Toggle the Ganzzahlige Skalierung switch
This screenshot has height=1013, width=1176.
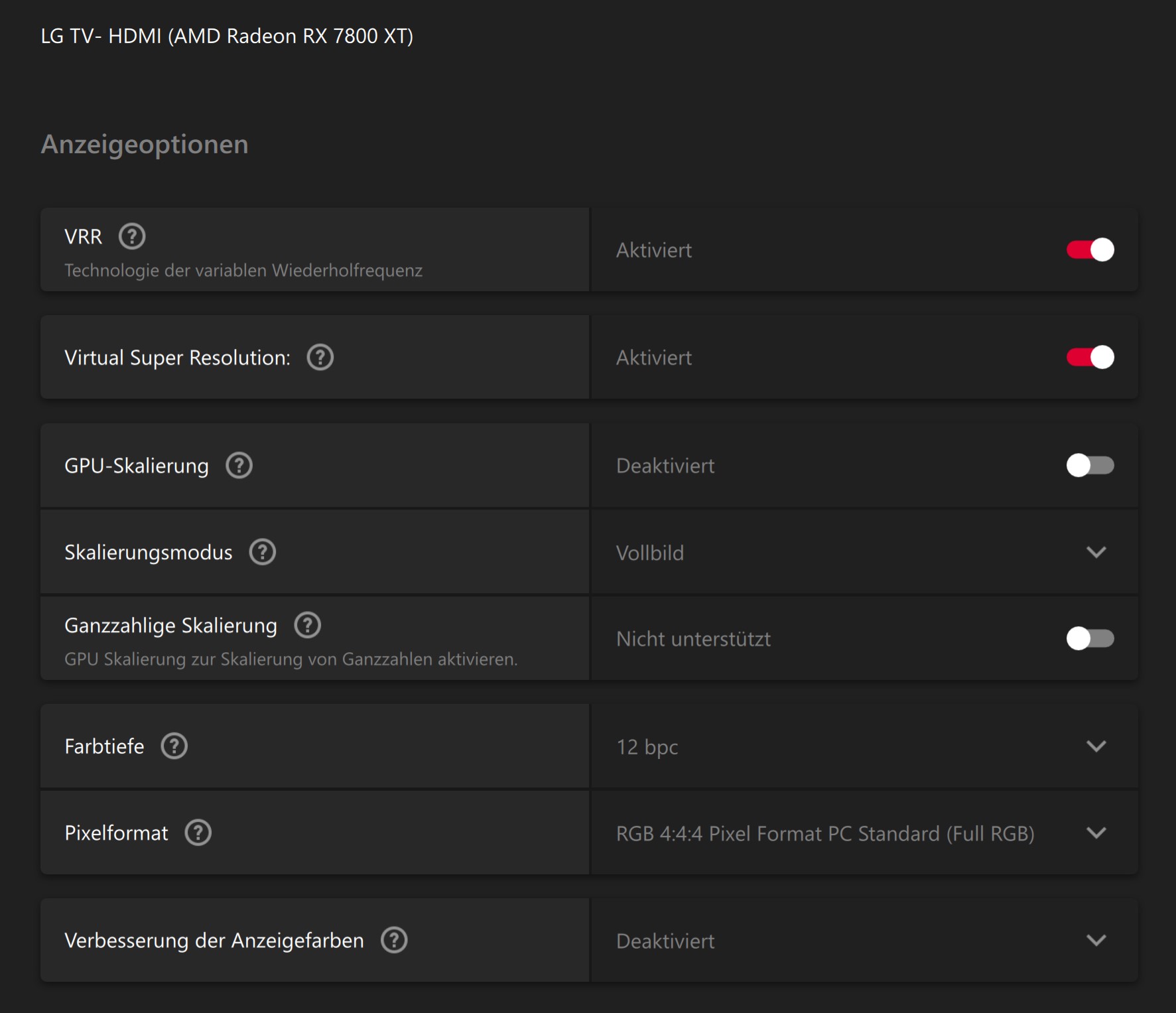tap(1090, 639)
